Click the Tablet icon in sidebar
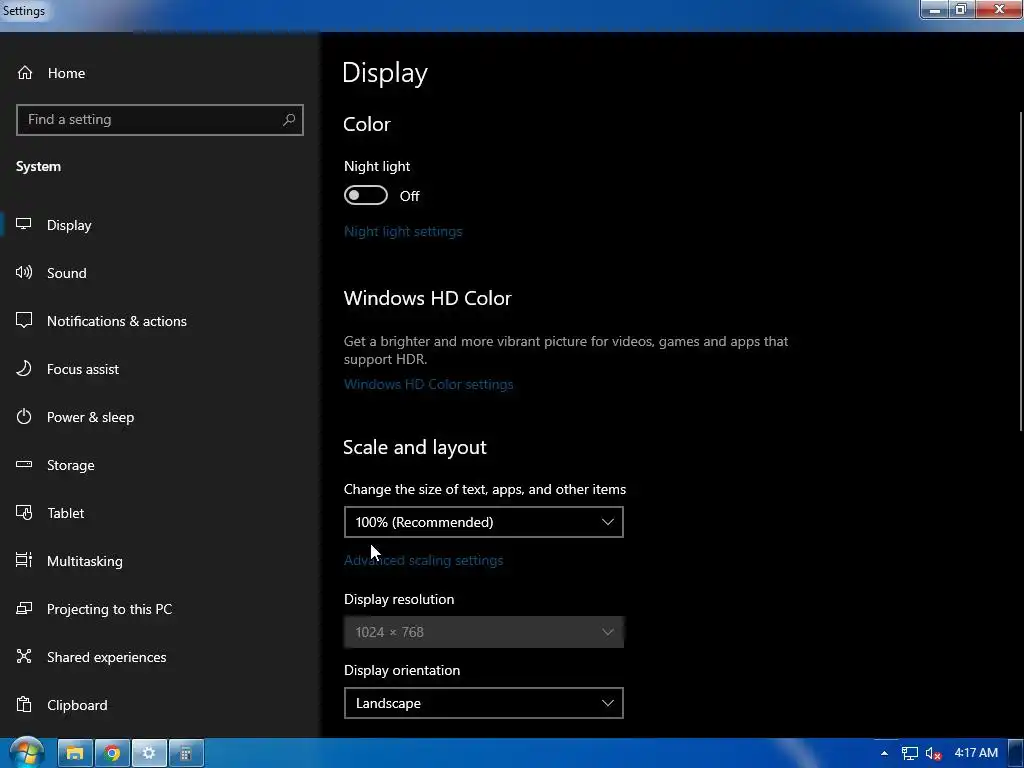Viewport: 1024px width, 768px height. [24, 513]
